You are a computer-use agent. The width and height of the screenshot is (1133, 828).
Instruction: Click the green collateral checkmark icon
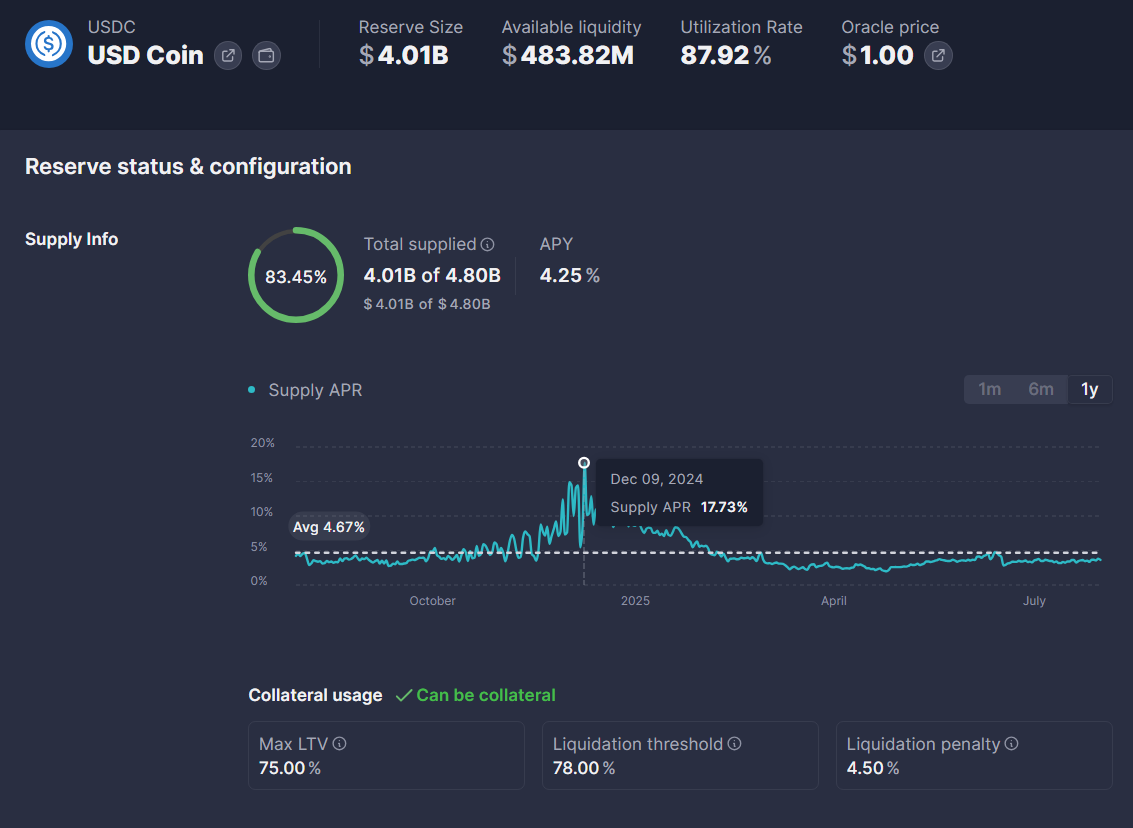pos(404,695)
